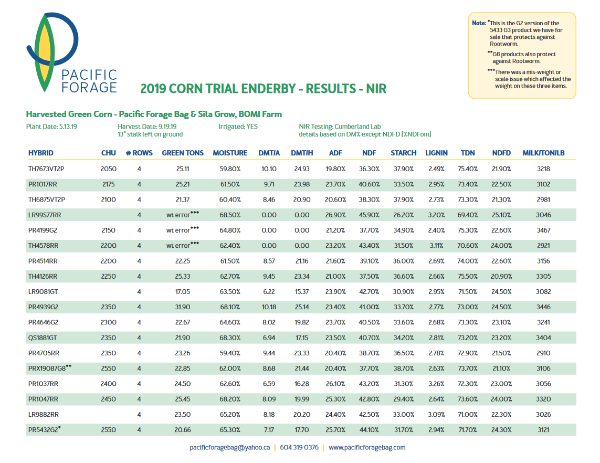600x463 pixels.
Task: Click CHU value 2400 in the PR1037RR row
Action: (x=108, y=384)
